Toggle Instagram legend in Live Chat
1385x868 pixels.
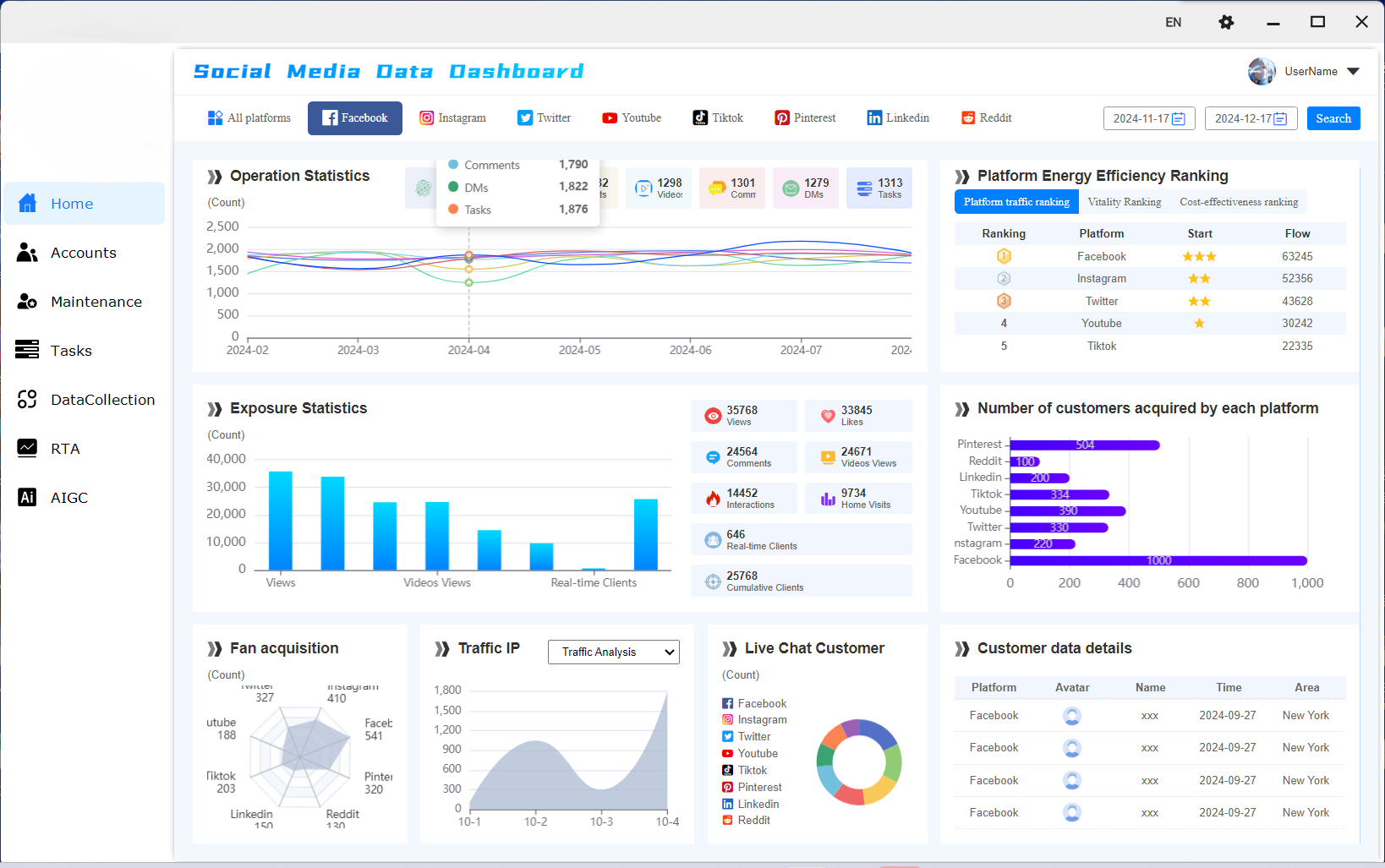coord(754,720)
